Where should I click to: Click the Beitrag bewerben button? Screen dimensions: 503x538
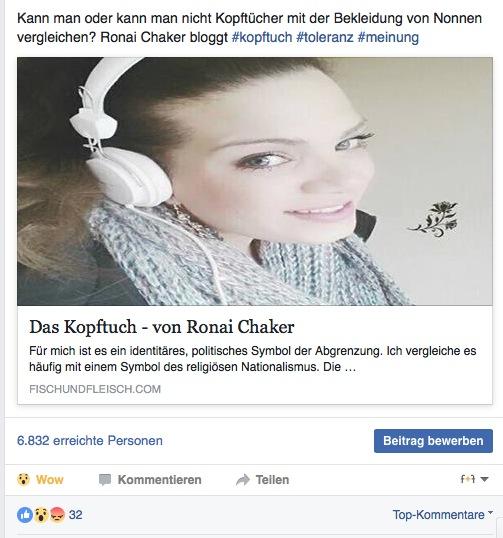pos(433,441)
